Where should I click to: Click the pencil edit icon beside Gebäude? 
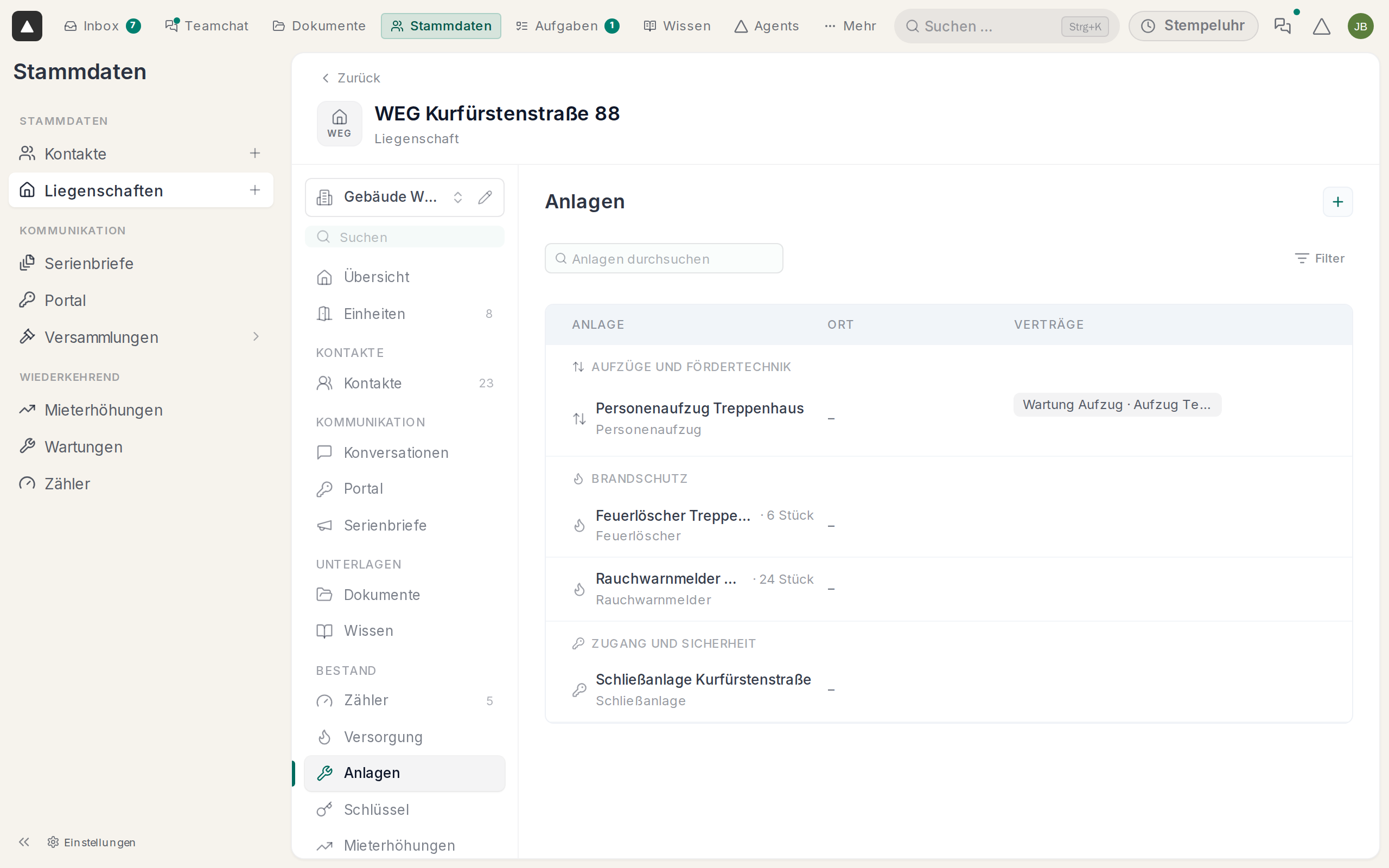pos(485,197)
